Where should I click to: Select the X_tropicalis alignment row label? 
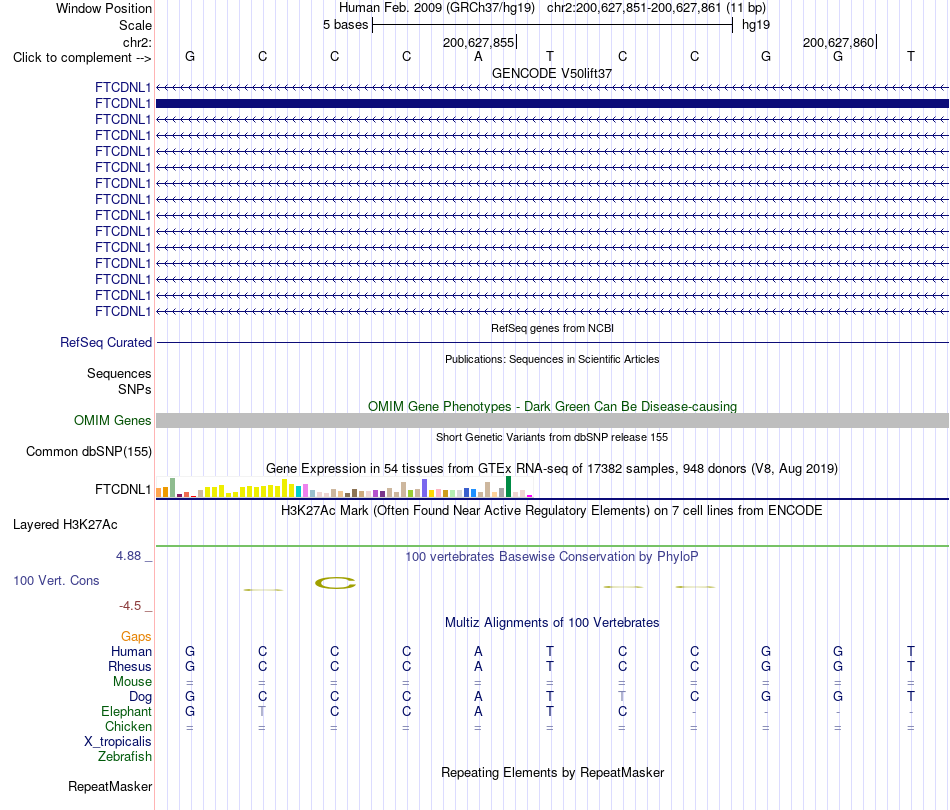tap(118, 742)
